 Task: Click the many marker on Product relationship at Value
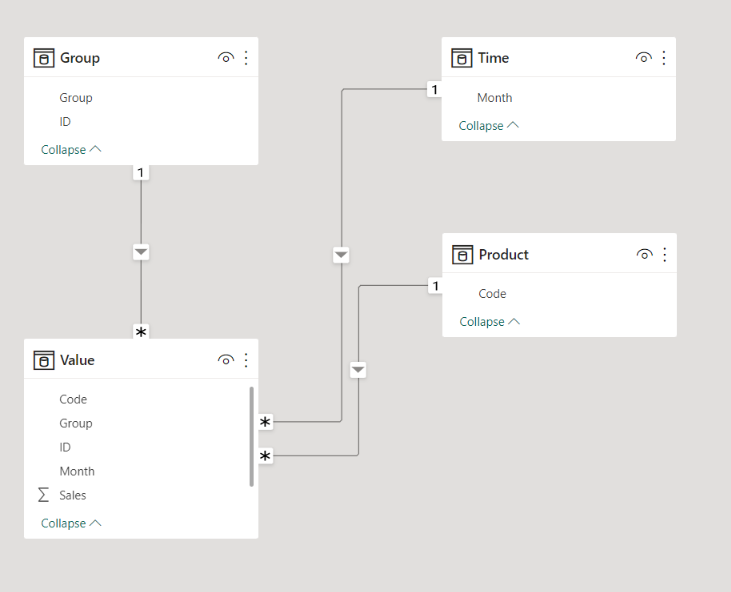click(265, 455)
